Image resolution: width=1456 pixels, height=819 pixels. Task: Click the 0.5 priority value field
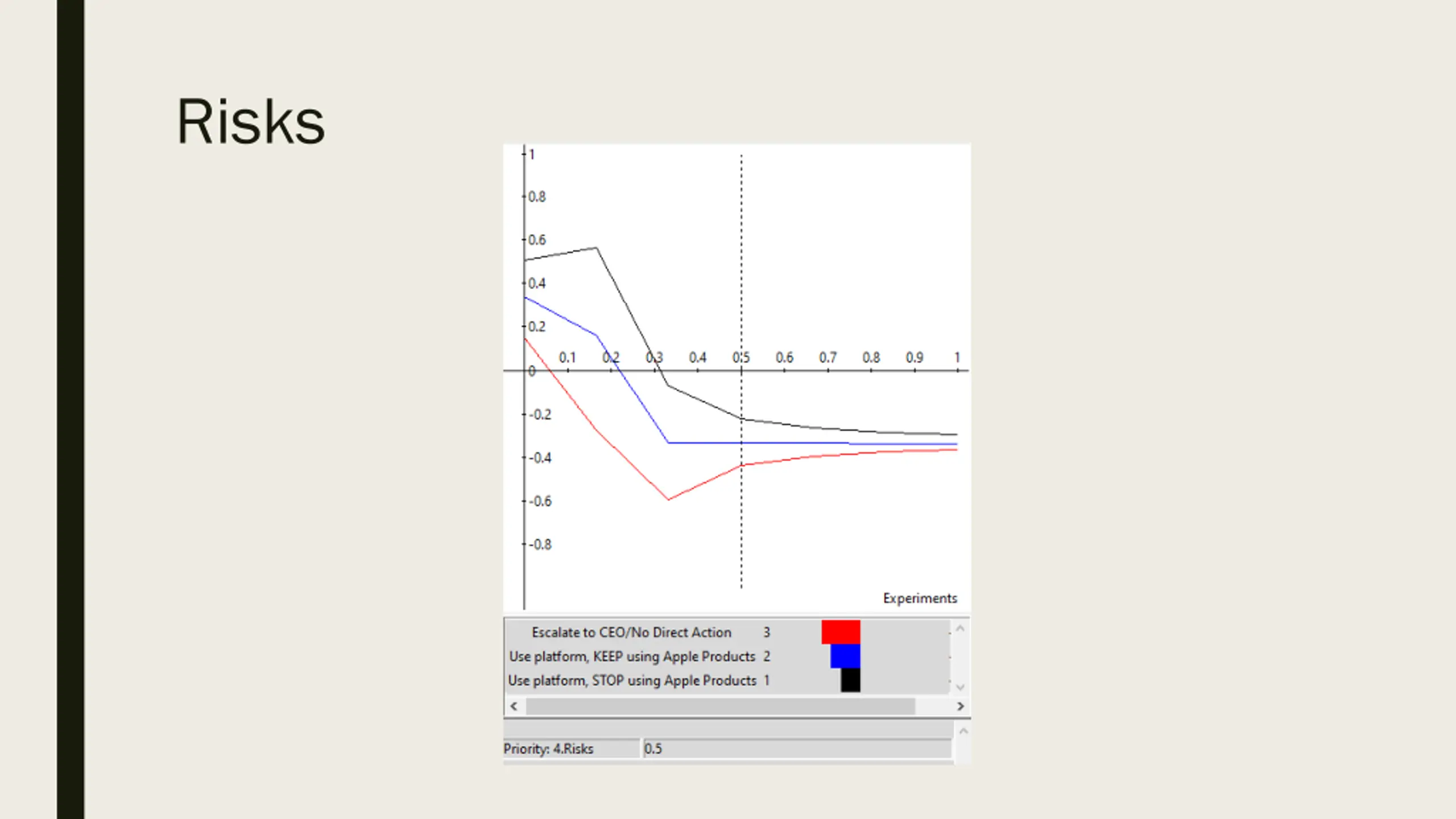coord(796,748)
